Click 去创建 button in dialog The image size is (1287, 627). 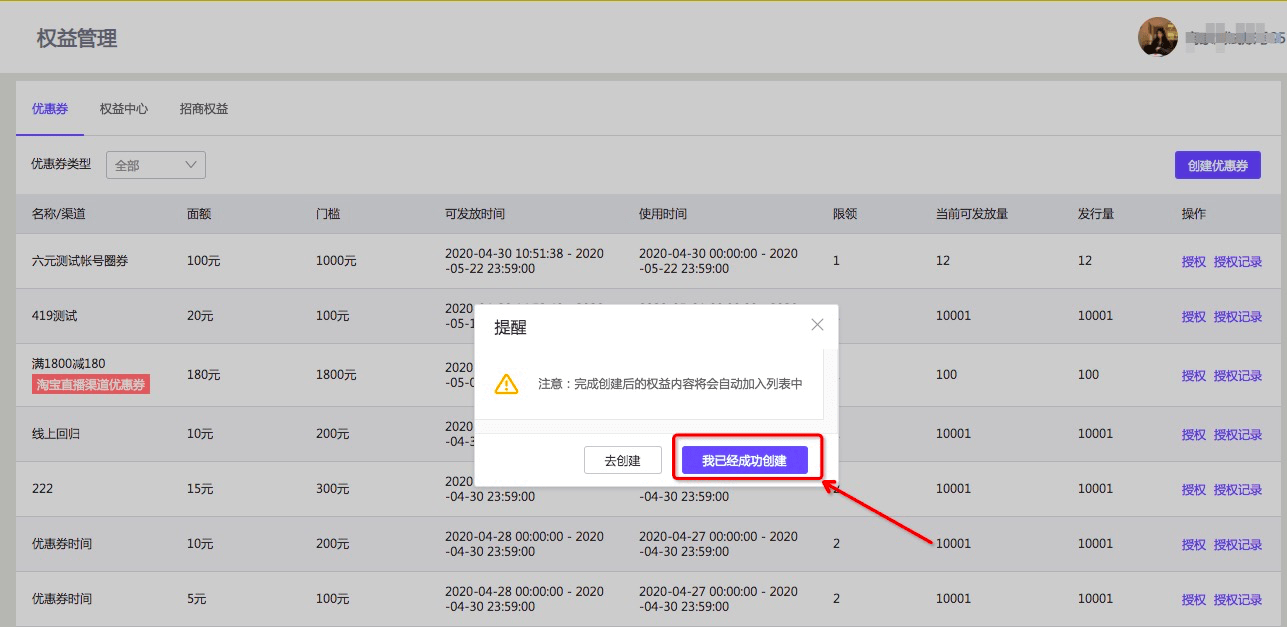coord(622,460)
